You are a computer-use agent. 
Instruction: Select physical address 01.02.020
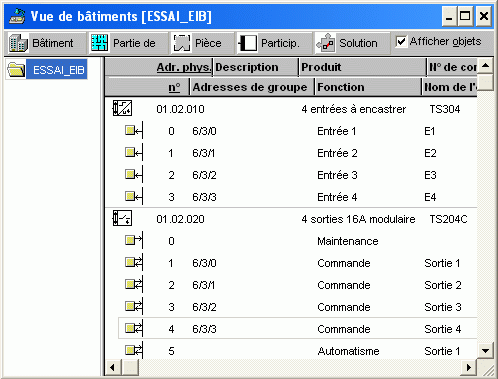coord(180,219)
